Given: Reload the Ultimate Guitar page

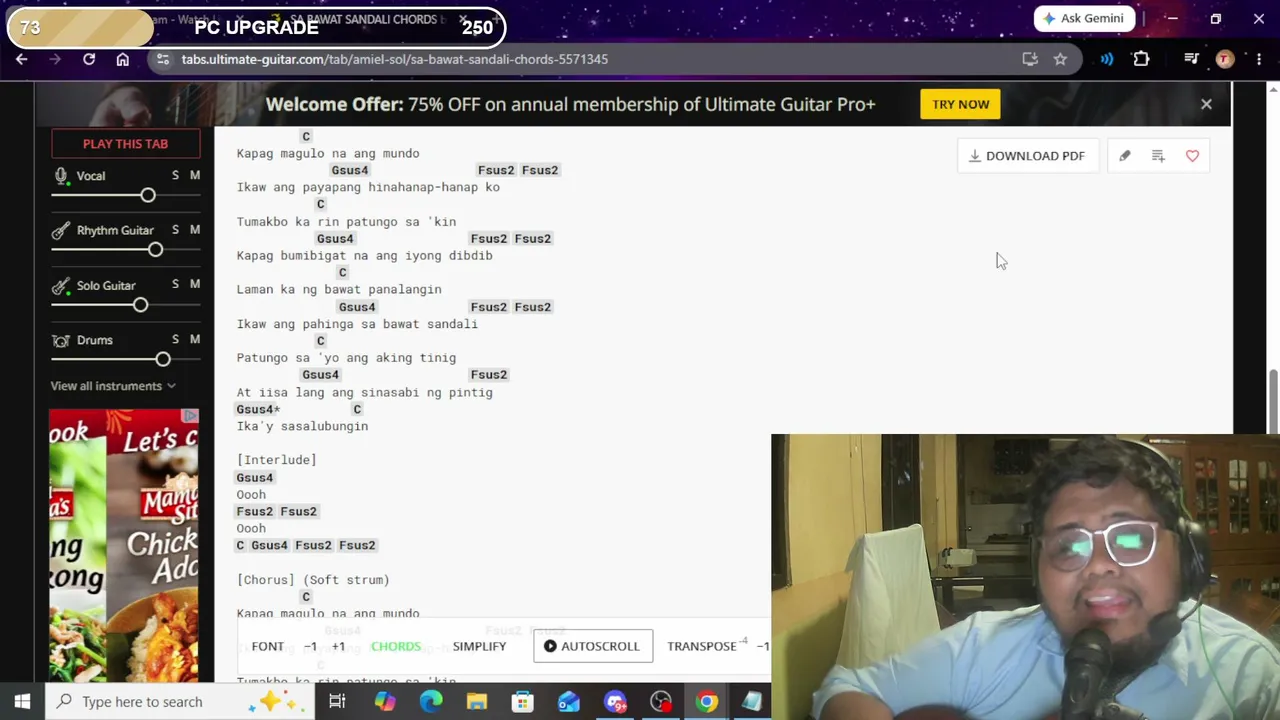Looking at the screenshot, I should [x=89, y=59].
